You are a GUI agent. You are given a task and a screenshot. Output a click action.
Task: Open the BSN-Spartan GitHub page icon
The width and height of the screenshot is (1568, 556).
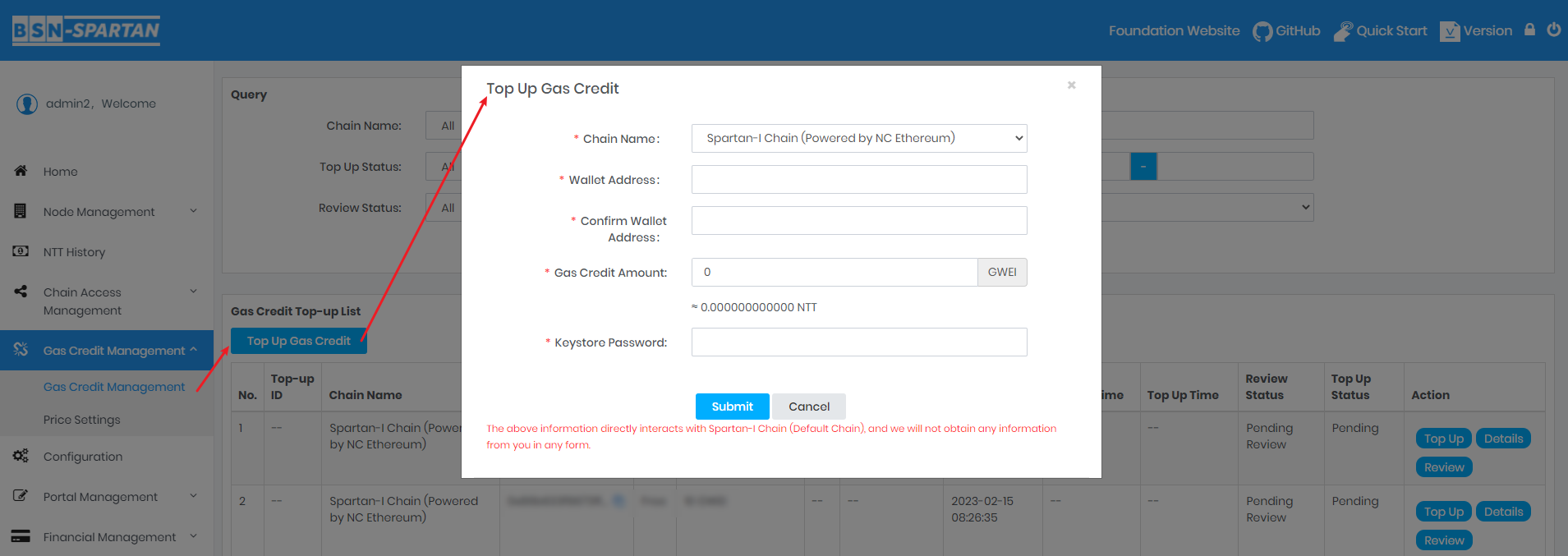pyautogui.click(x=1262, y=30)
